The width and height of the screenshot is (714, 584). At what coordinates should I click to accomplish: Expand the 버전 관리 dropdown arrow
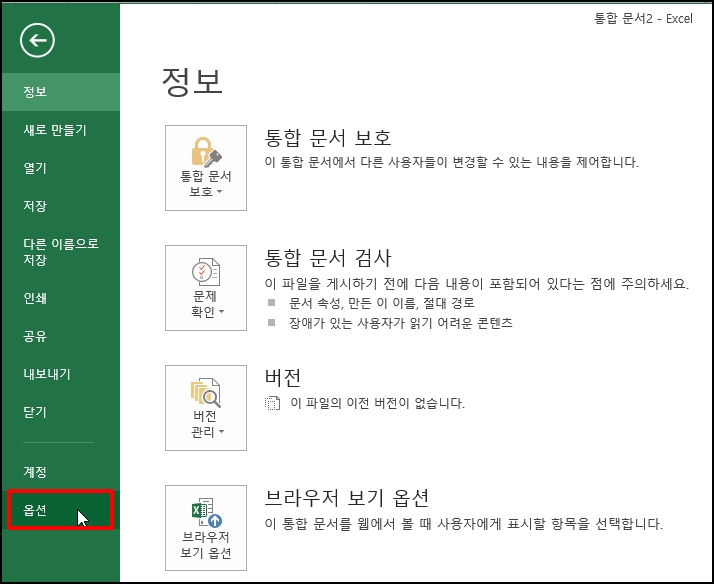(222, 432)
